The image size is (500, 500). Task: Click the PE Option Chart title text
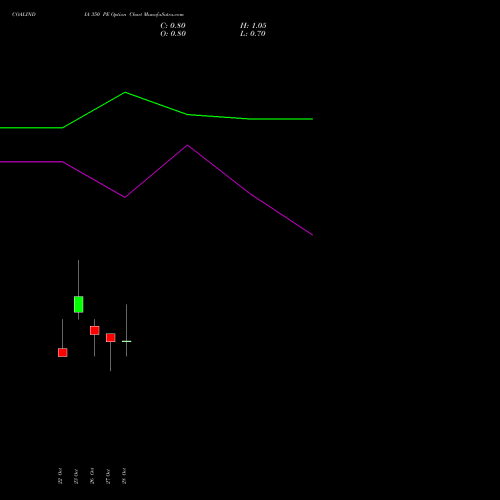click(x=134, y=15)
